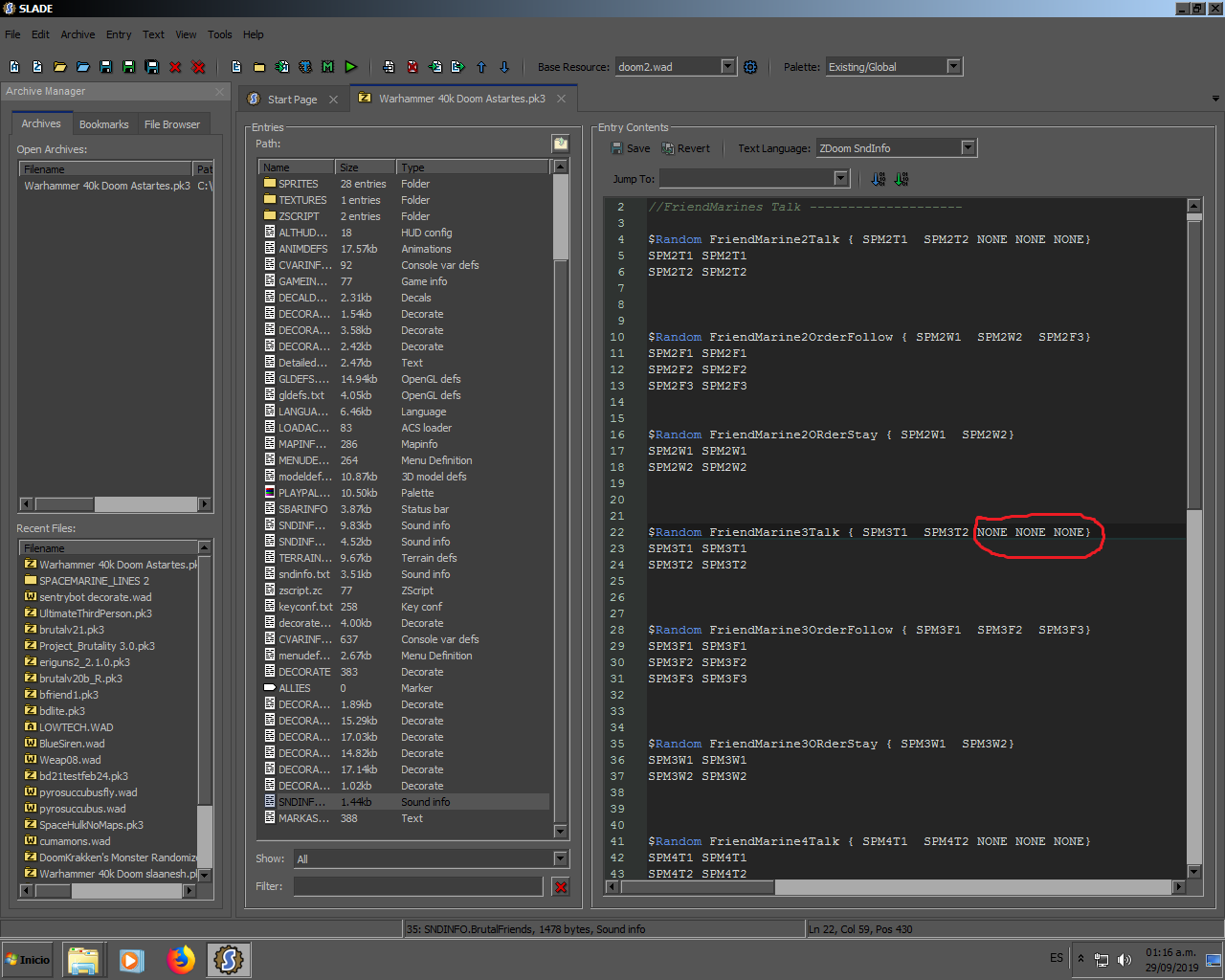Click the volume icon in system tray
Screen dimensions: 1225x980
(1125, 959)
